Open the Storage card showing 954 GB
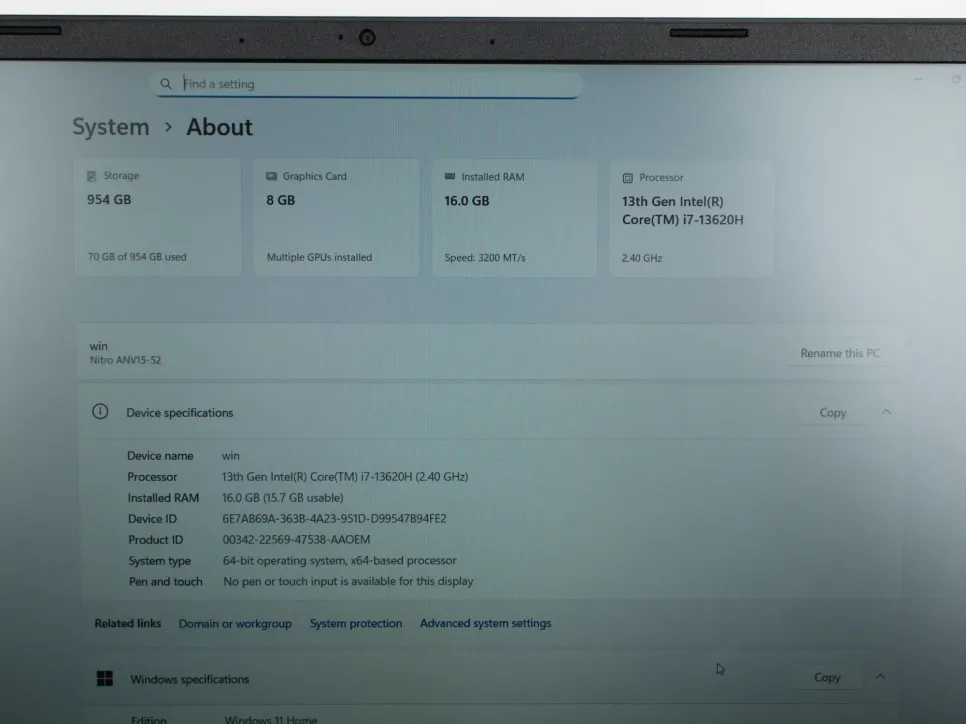 click(x=157, y=216)
